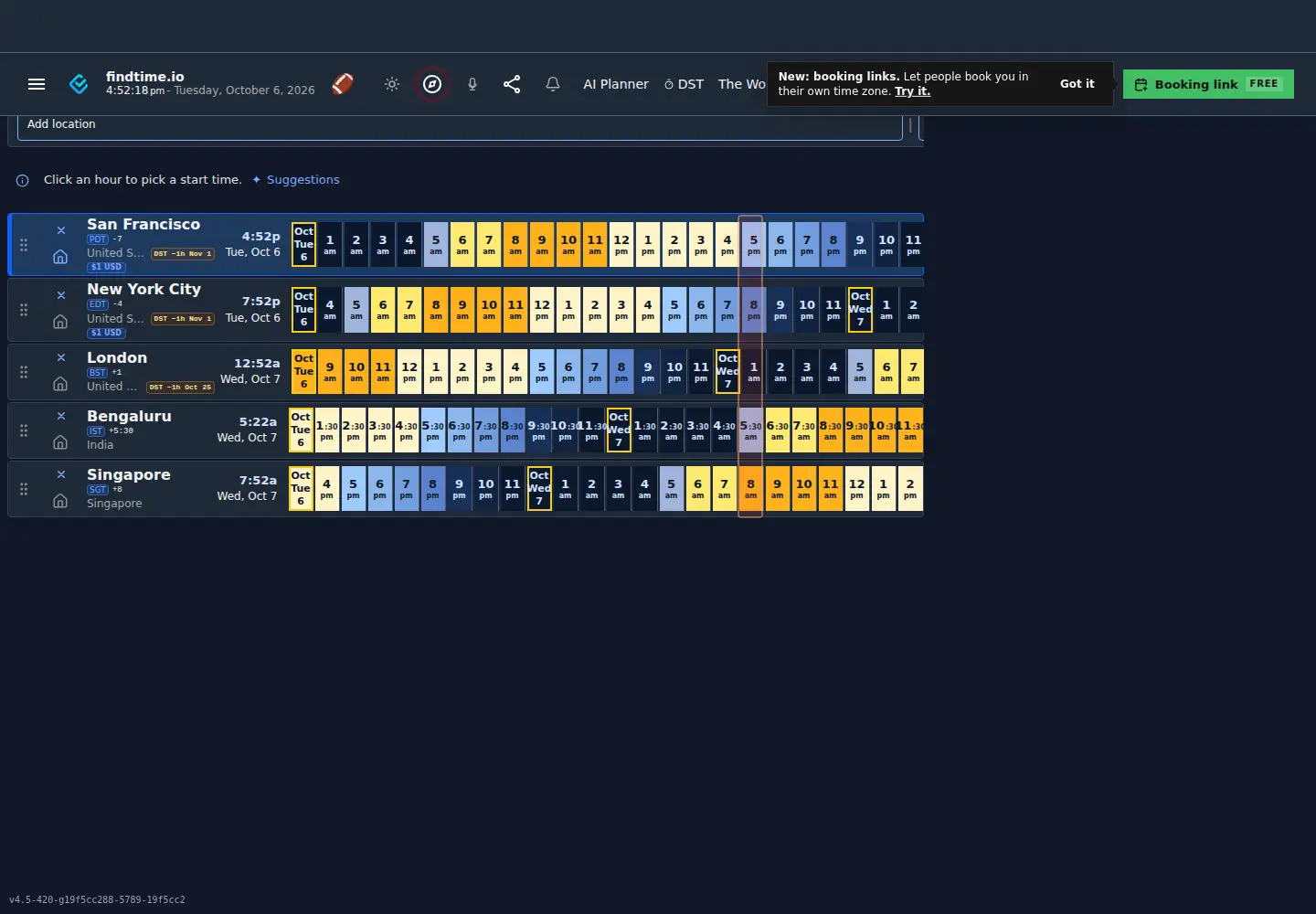Click the $1 USD badge under San Francisco
The image size is (1316, 914).
pyautogui.click(x=106, y=267)
